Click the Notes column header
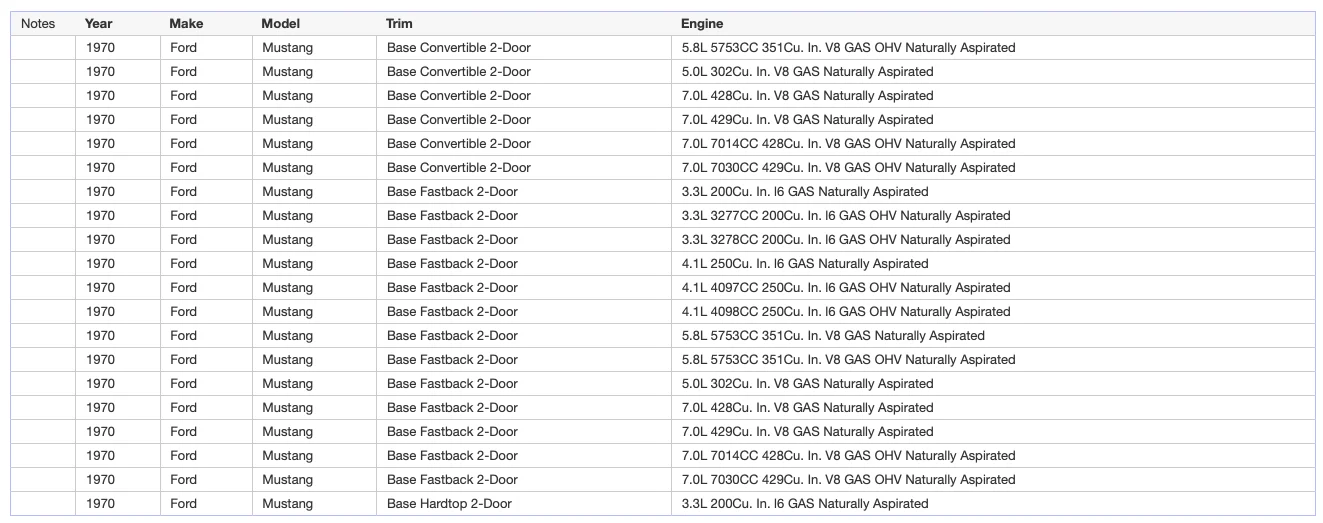 click(x=38, y=23)
